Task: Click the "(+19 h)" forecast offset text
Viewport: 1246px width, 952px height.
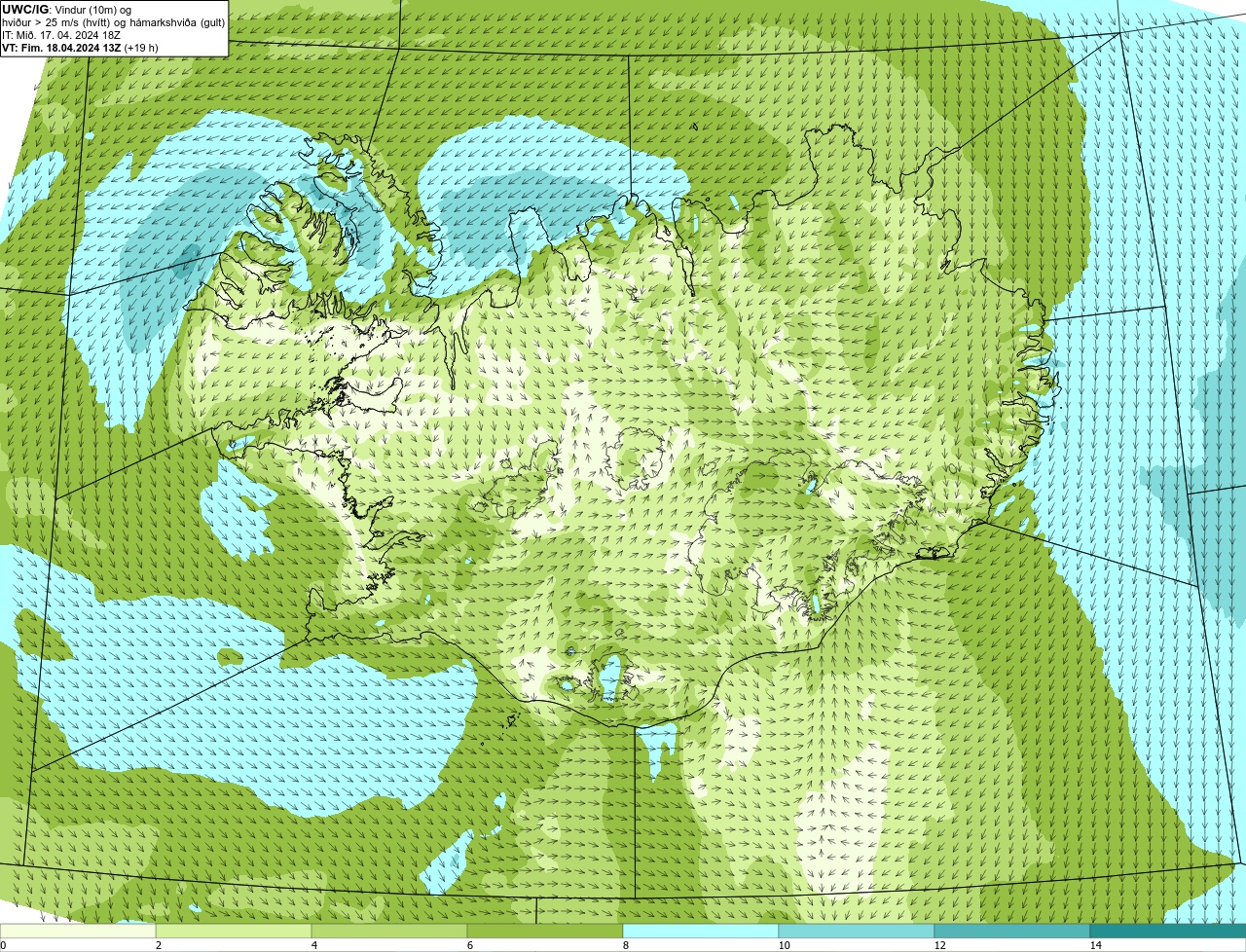Action: 141,48
